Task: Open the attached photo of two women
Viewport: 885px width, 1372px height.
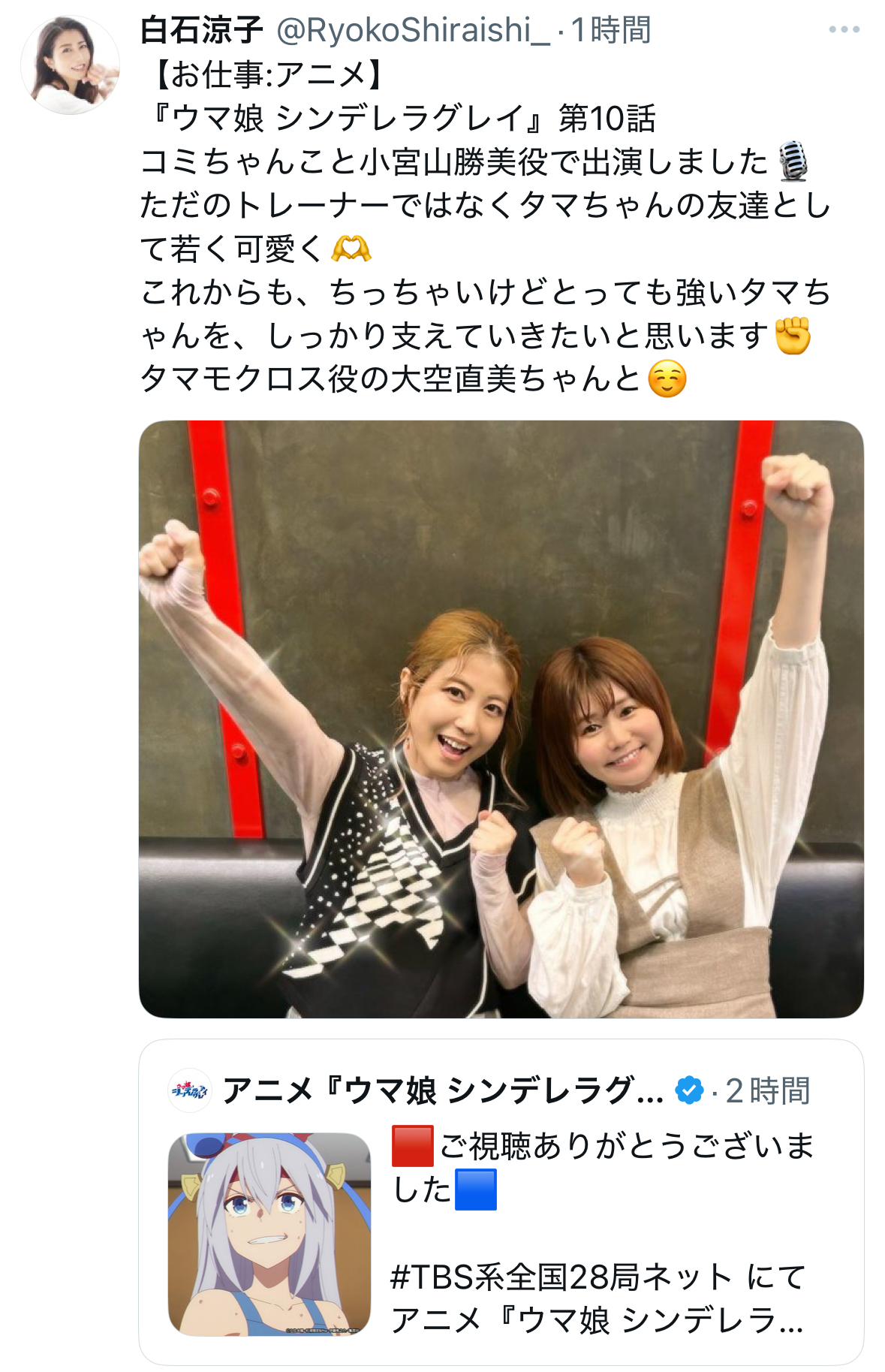Action: [x=501, y=719]
